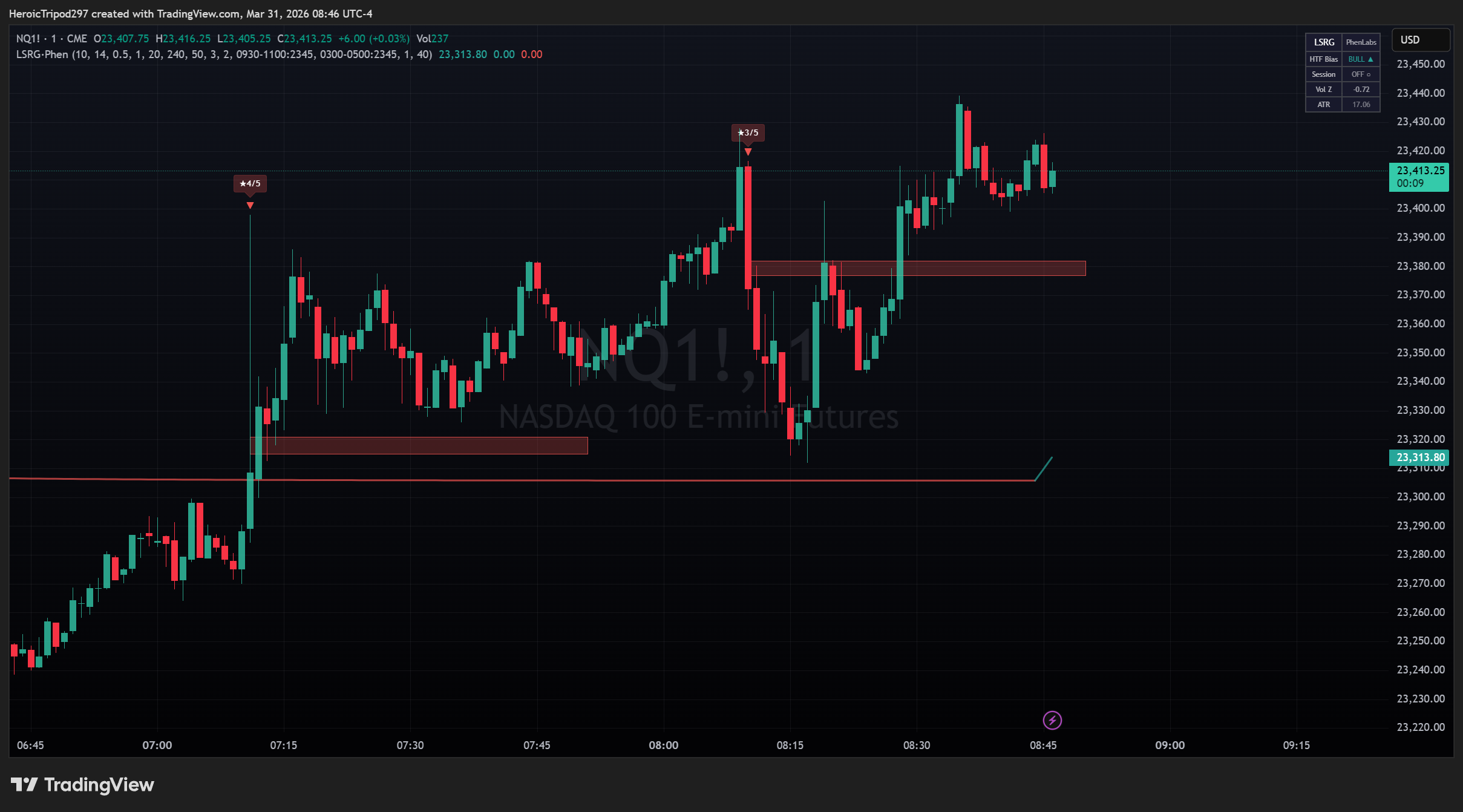Image resolution: width=1463 pixels, height=812 pixels.
Task: Click the 23,300.00 price axis label
Action: pyautogui.click(x=1420, y=497)
